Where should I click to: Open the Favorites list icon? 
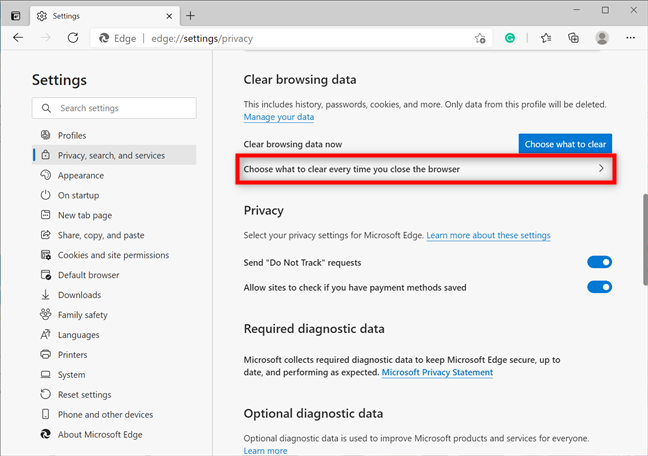[x=546, y=38]
